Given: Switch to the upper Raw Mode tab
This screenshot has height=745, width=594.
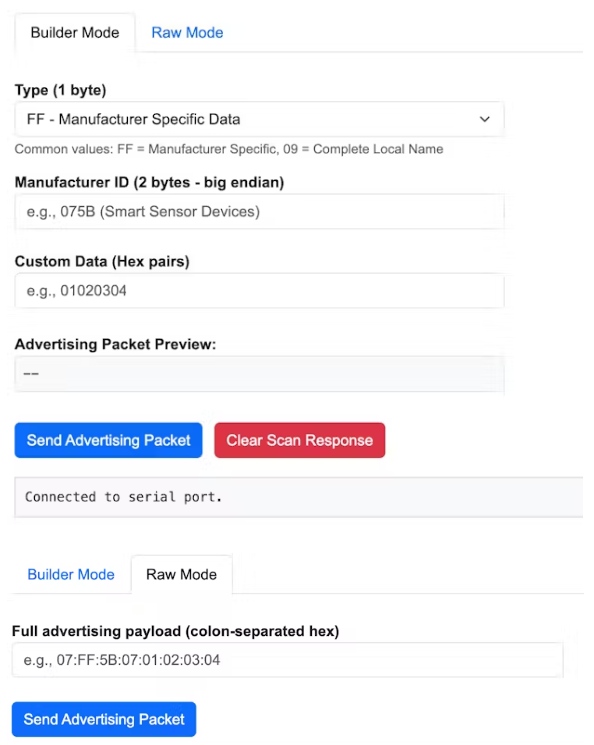Looking at the screenshot, I should click(x=187, y=32).
